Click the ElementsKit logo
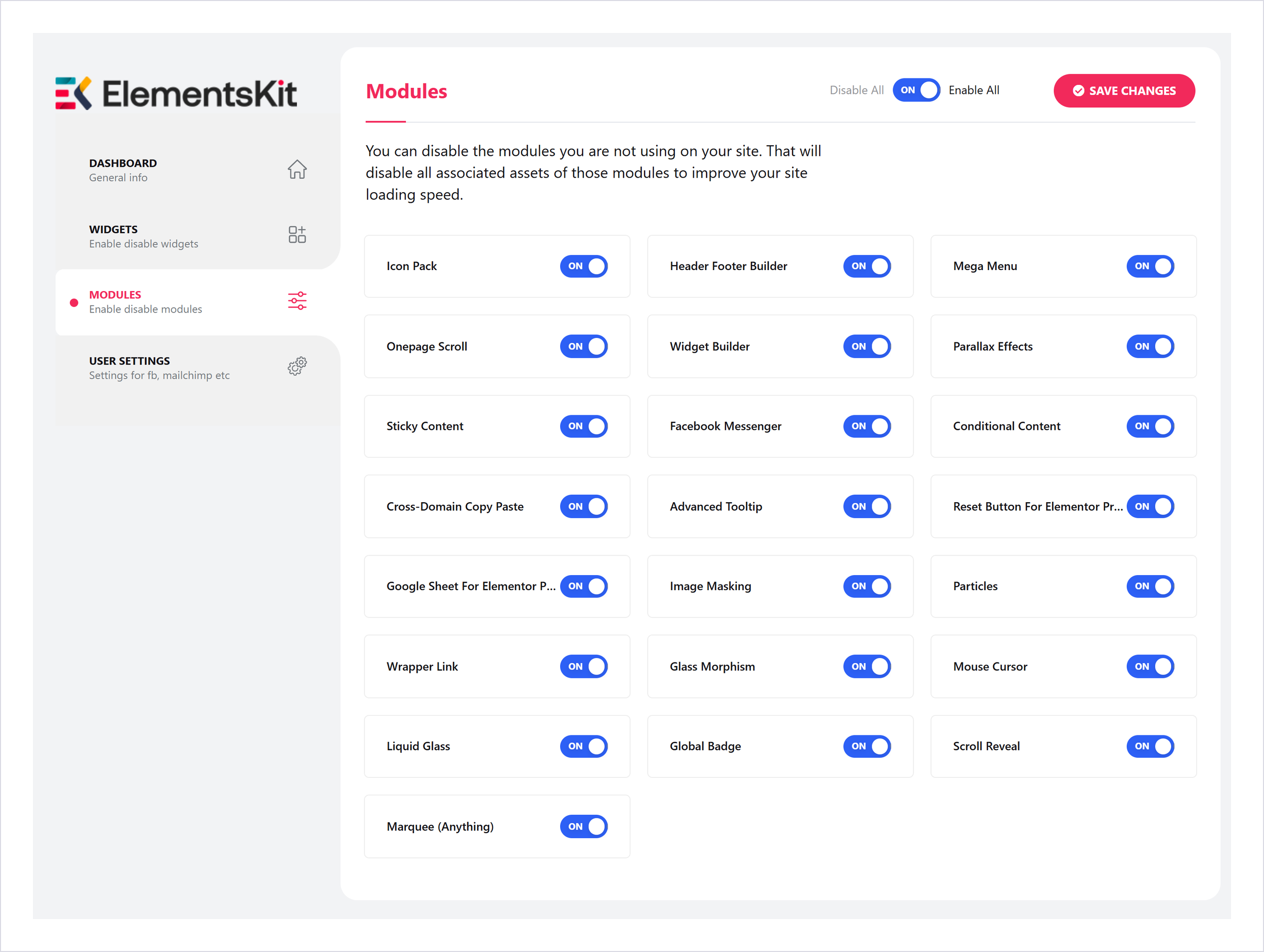Screen dimensions: 1264x952 point(176,93)
